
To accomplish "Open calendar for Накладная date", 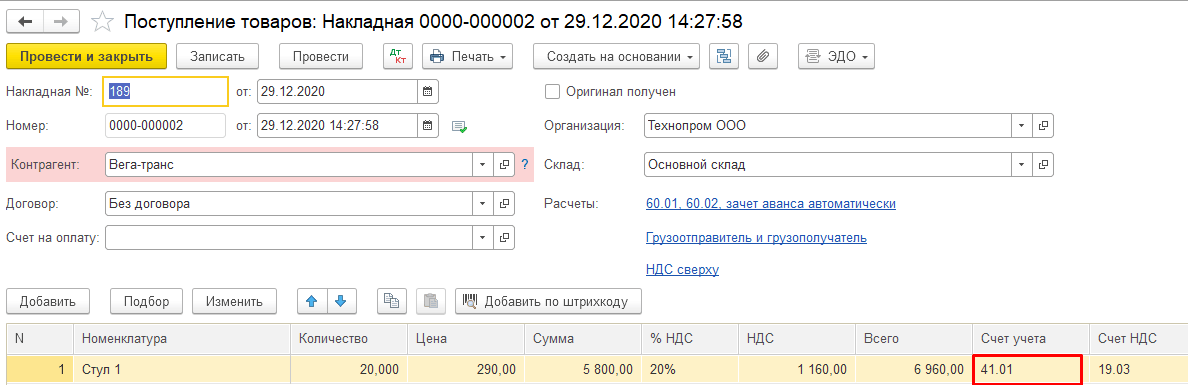I will coord(428,92).
